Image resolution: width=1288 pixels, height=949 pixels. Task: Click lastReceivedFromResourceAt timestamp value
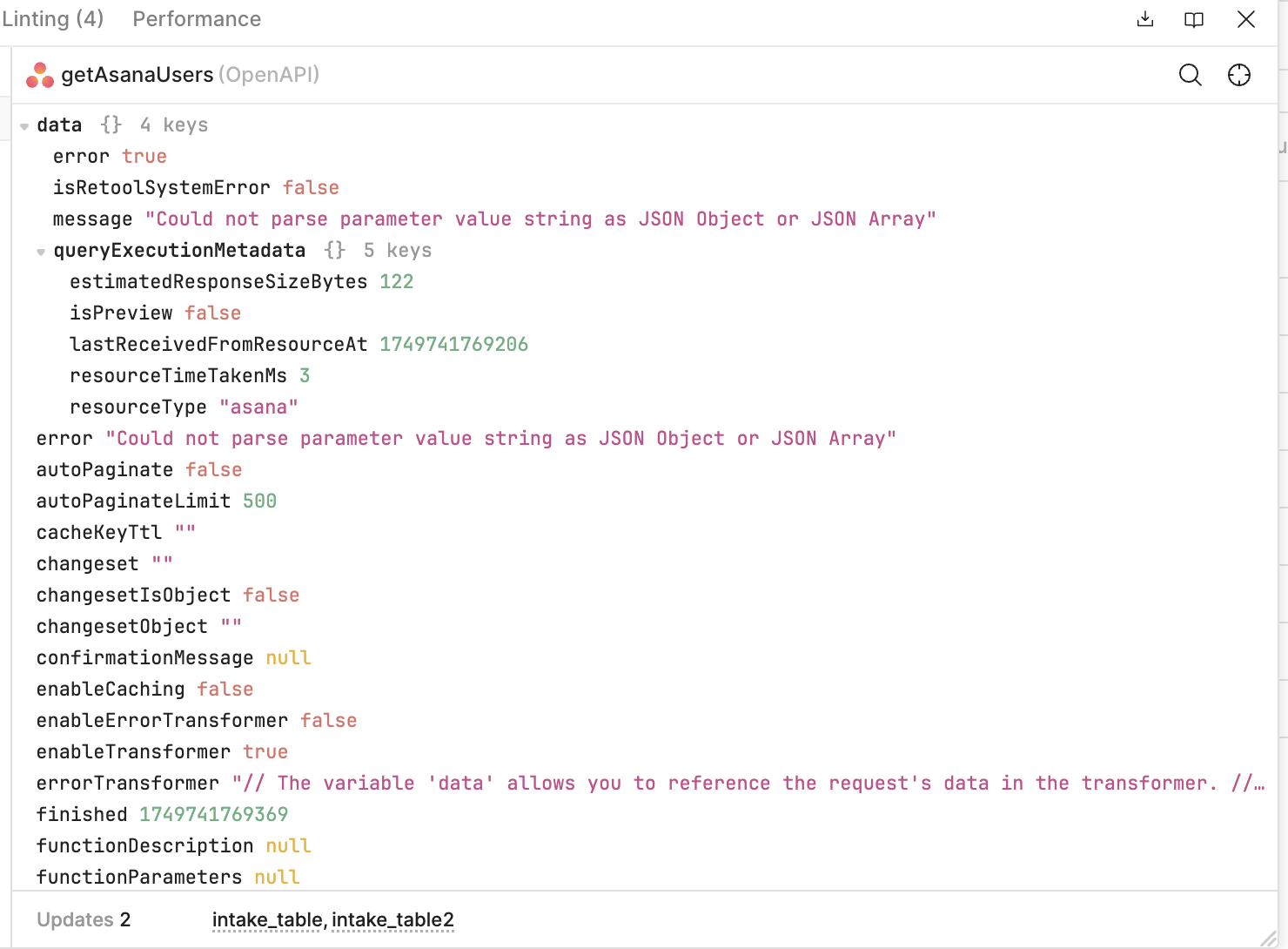[x=453, y=345]
